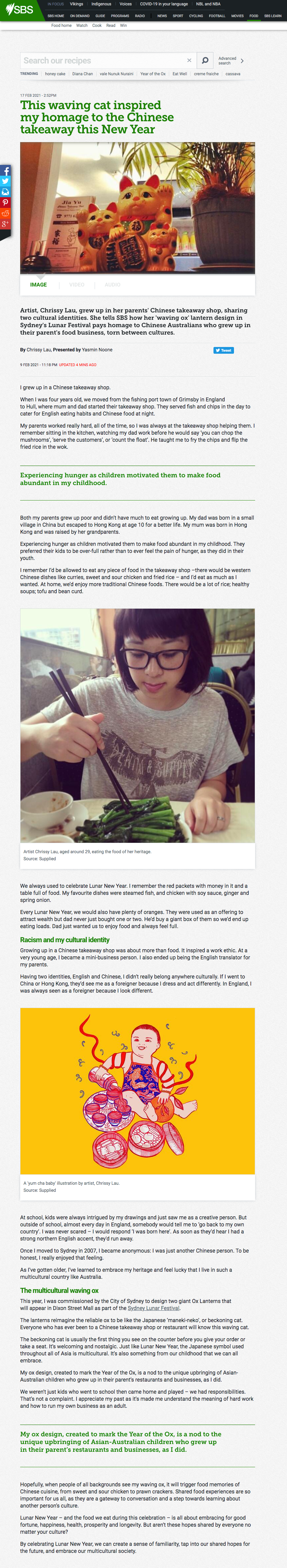287x1568 pixels.
Task: Share on Google Plus icon
Action: 5,225
